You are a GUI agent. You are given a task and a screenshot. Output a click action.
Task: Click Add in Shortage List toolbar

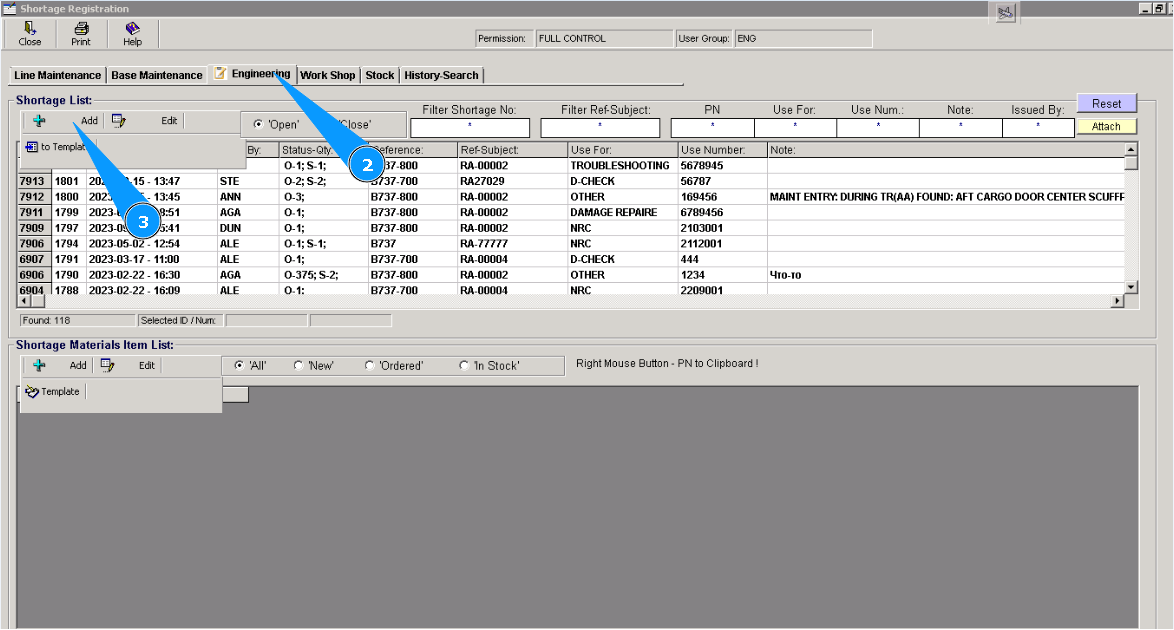pos(89,121)
